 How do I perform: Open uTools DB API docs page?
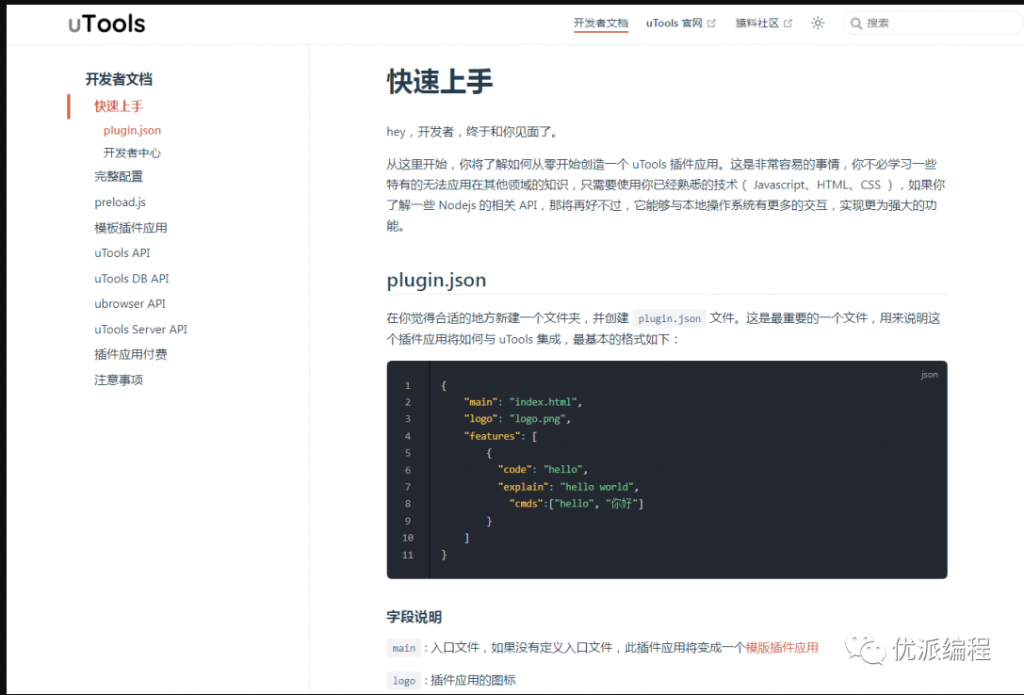coord(132,278)
